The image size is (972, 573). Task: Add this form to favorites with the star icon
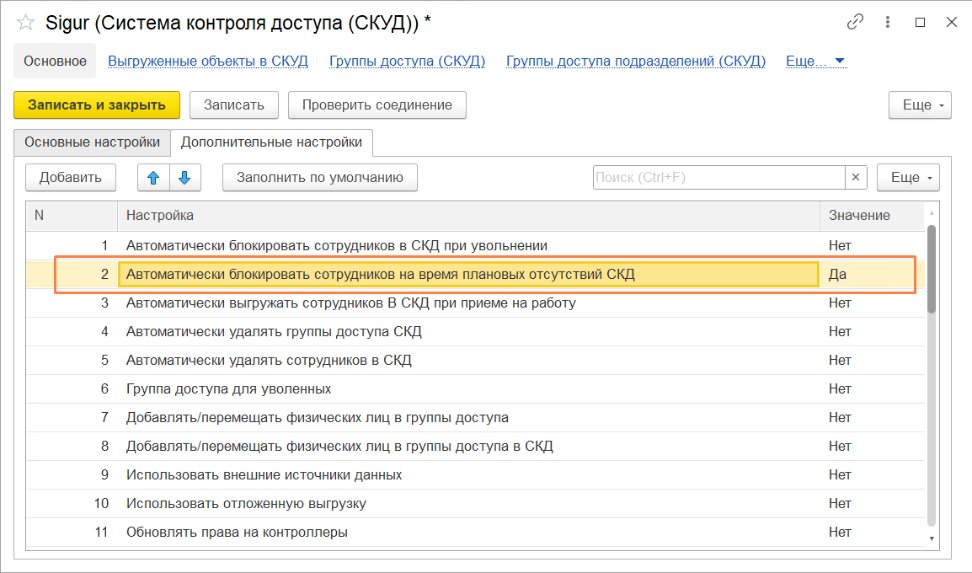point(26,22)
